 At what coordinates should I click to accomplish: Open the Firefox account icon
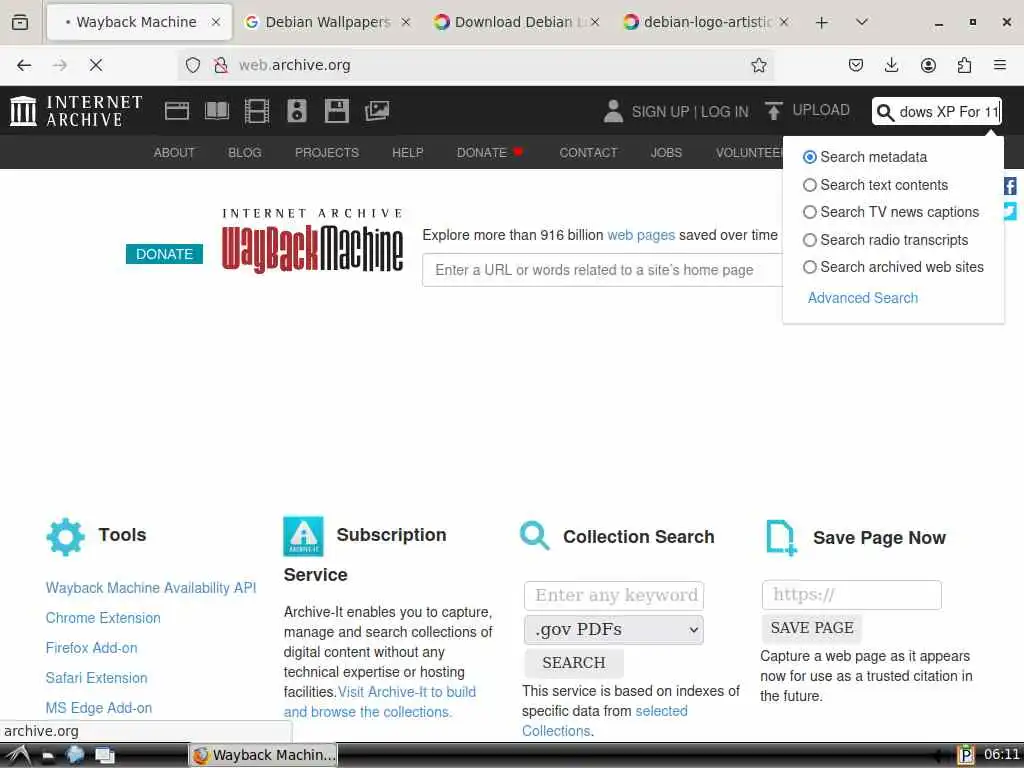(928, 65)
